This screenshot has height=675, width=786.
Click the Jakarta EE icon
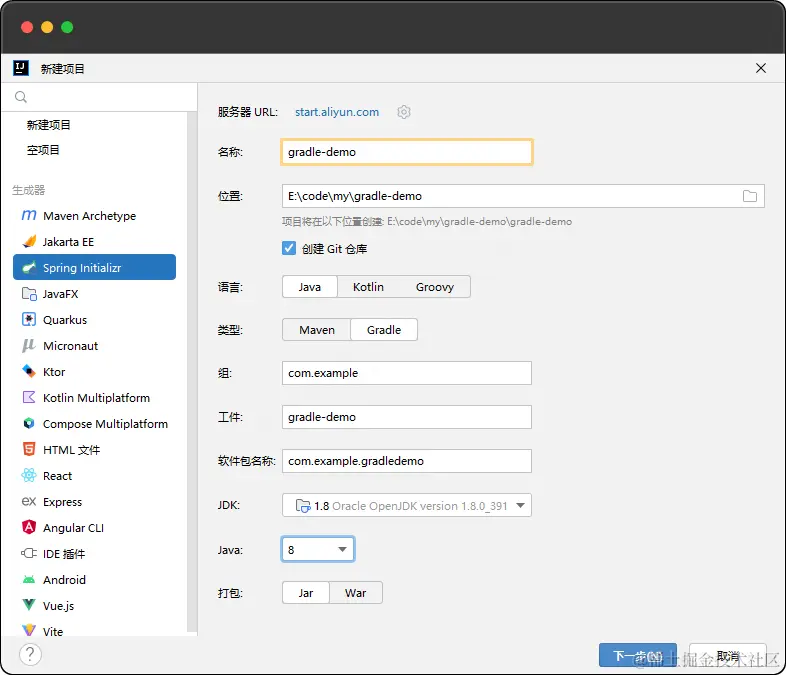click(29, 242)
